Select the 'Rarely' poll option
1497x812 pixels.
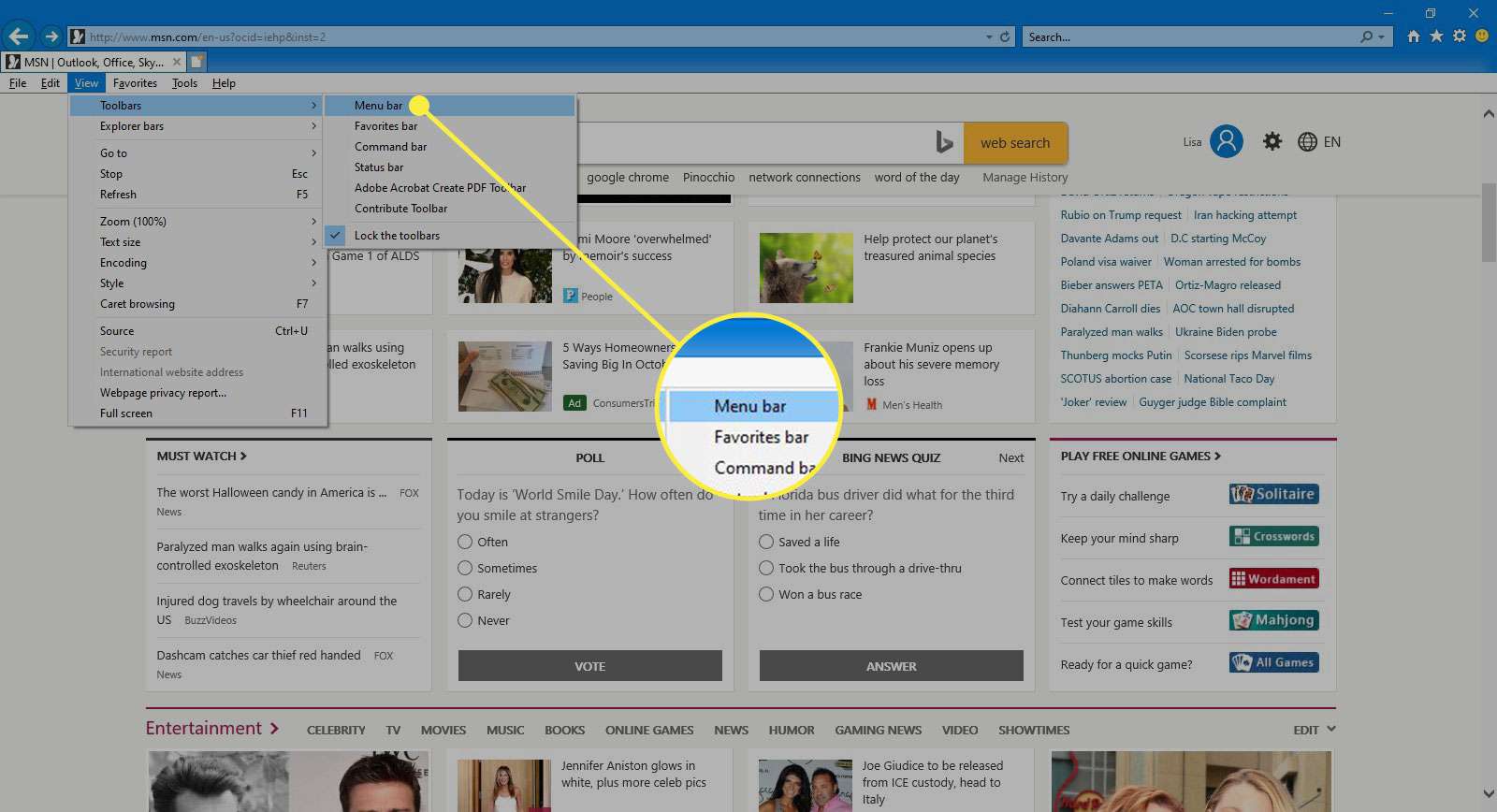(465, 594)
